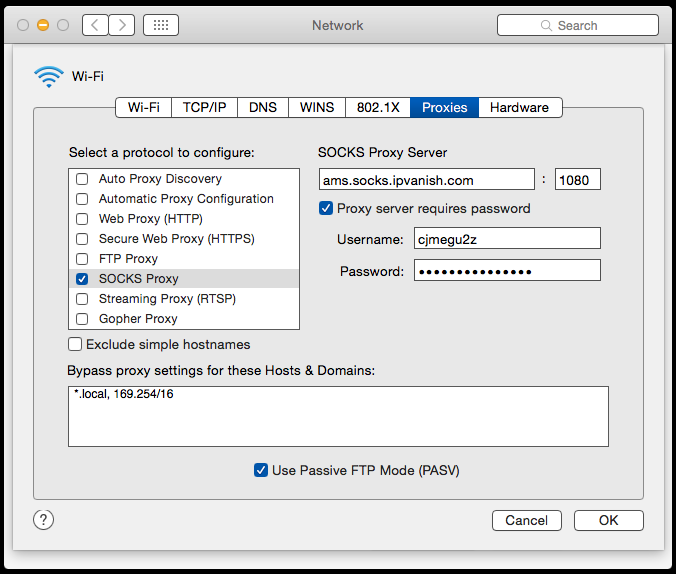Select the Proxies tab
The width and height of the screenshot is (676, 574).
[x=444, y=107]
